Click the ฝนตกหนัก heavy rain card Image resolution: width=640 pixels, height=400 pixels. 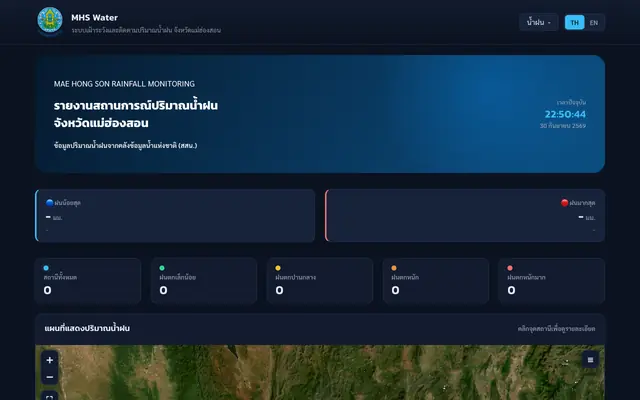coord(436,281)
